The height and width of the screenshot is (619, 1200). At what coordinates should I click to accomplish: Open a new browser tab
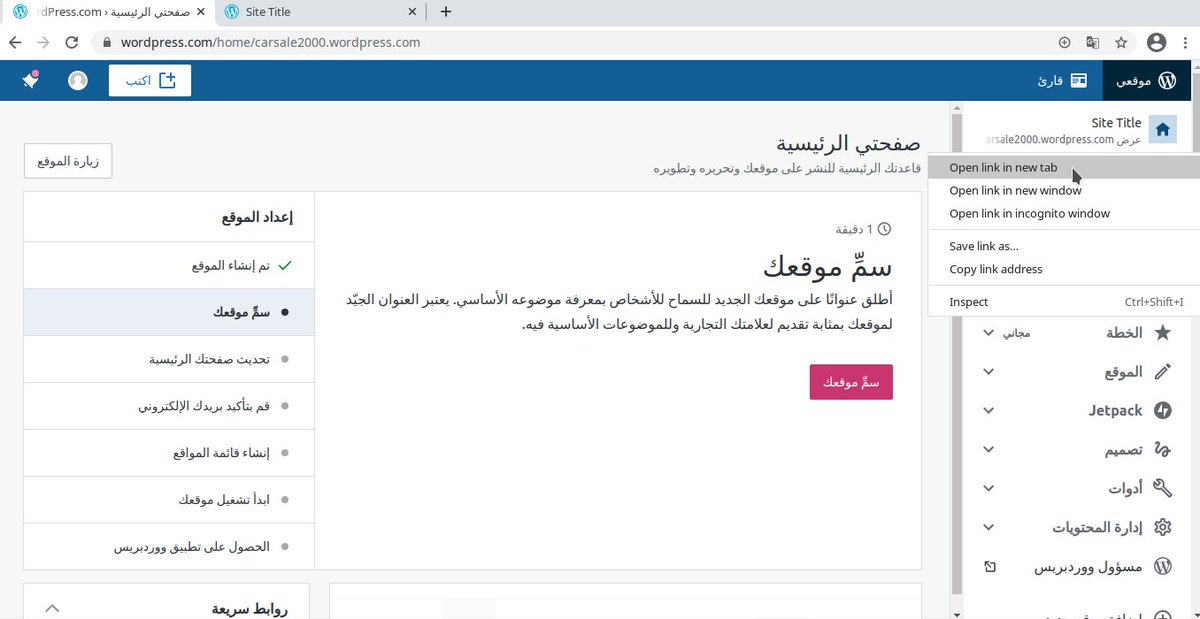pos(446,12)
